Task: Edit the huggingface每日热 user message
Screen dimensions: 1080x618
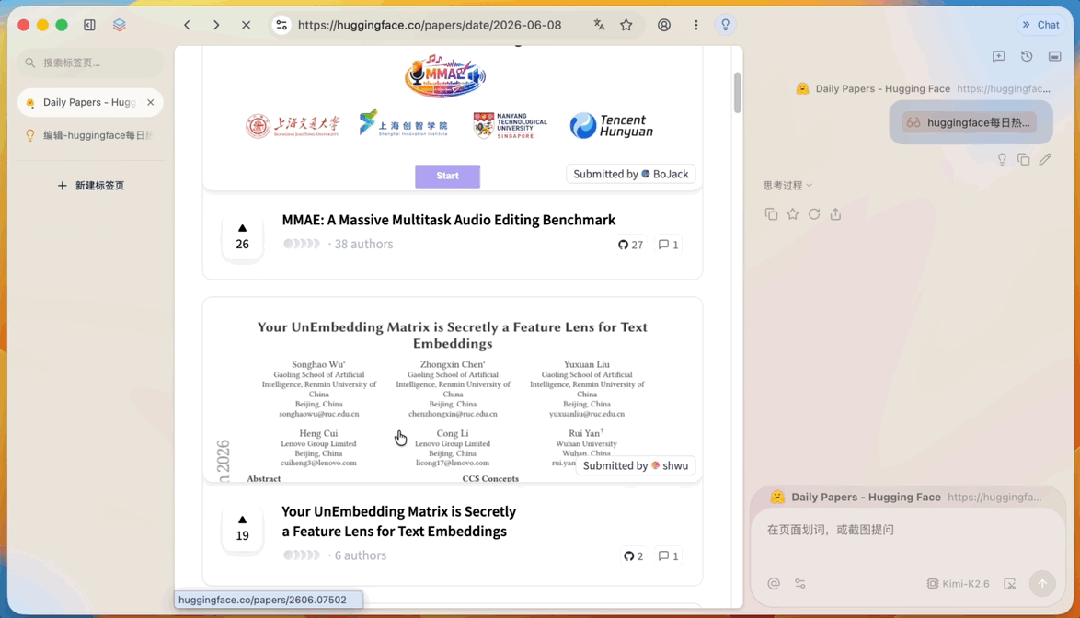Action: point(1045,160)
